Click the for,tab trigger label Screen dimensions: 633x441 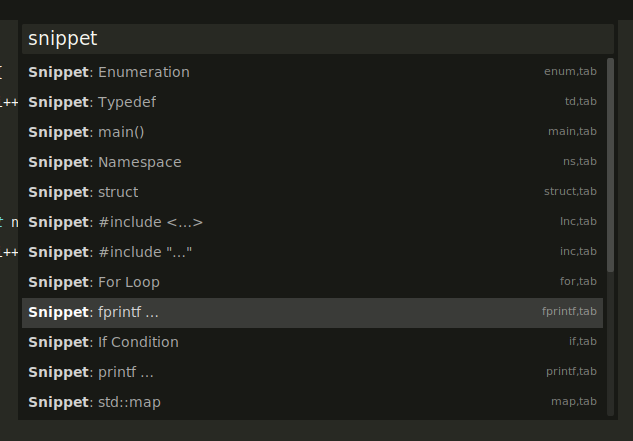[x=578, y=282]
